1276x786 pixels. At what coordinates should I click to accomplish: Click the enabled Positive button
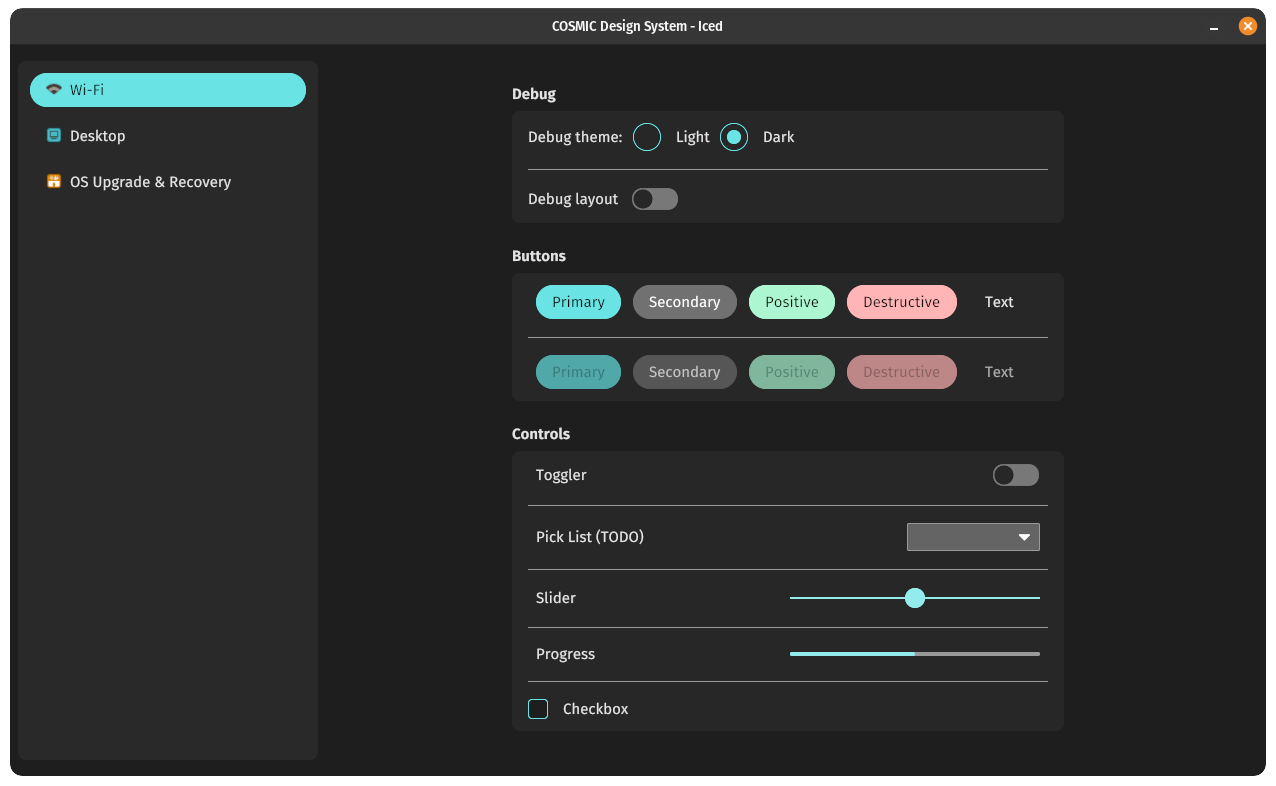click(792, 302)
